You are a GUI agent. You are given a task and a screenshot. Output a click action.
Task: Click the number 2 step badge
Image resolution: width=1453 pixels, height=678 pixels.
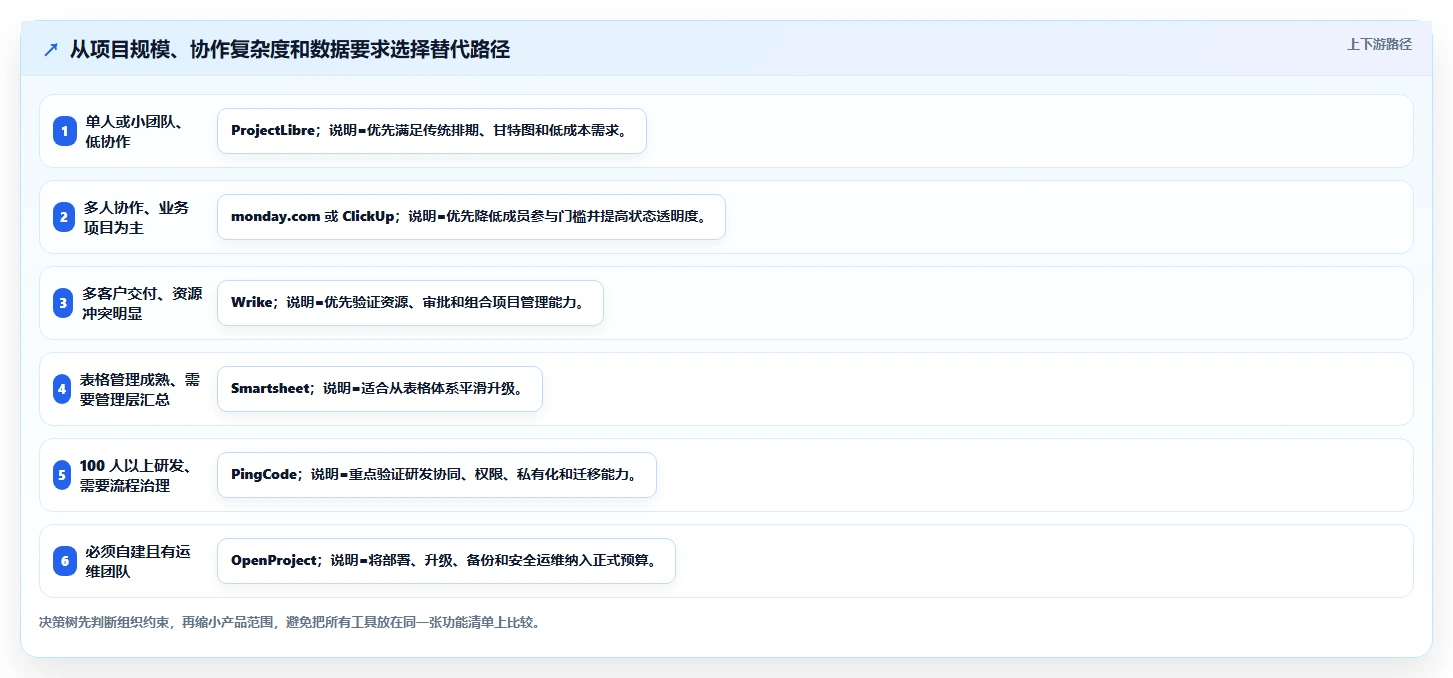(x=65, y=217)
